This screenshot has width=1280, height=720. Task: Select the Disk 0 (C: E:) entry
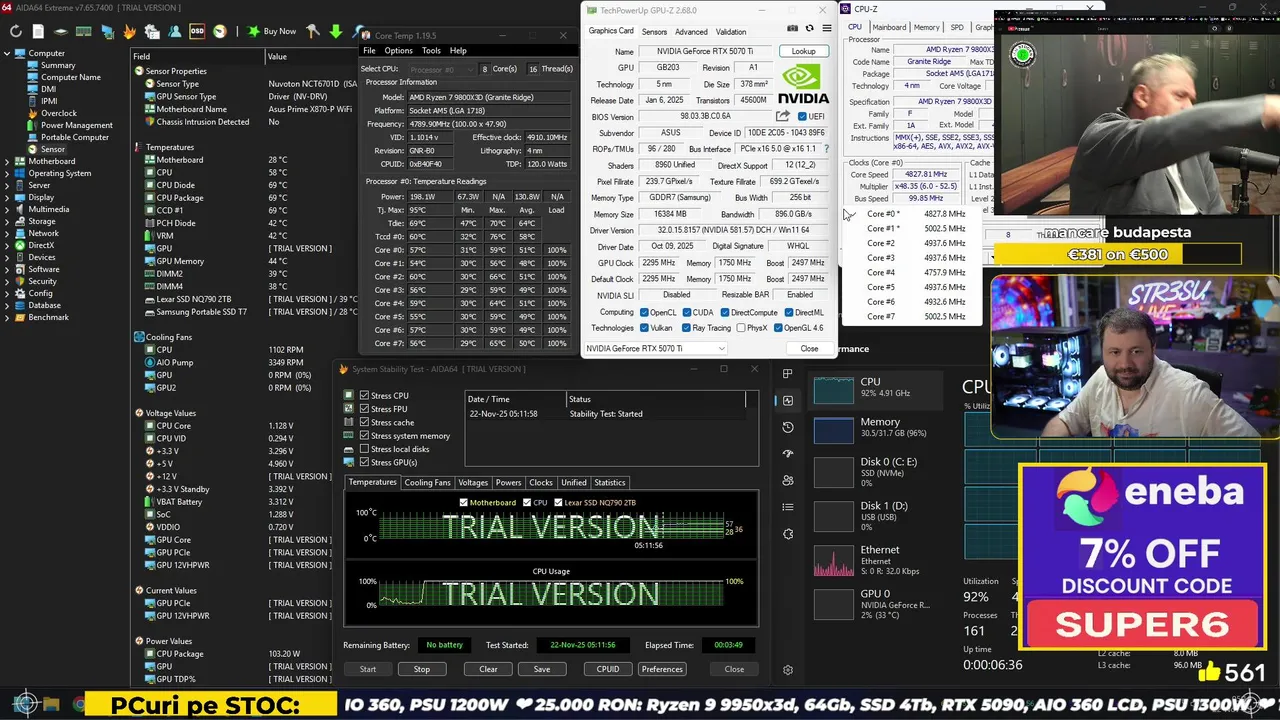pos(874,472)
